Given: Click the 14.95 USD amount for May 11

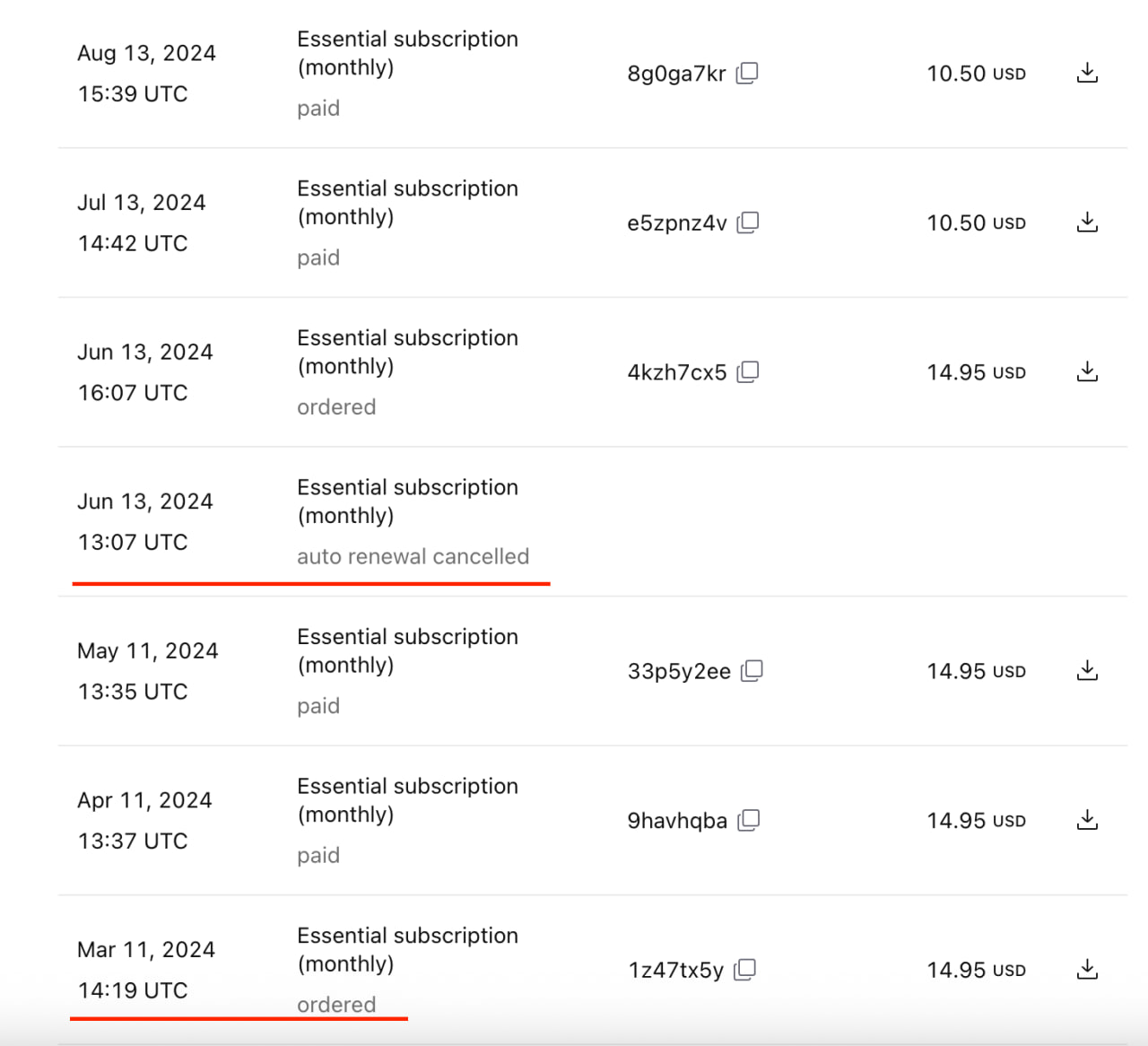Looking at the screenshot, I should tap(976, 671).
